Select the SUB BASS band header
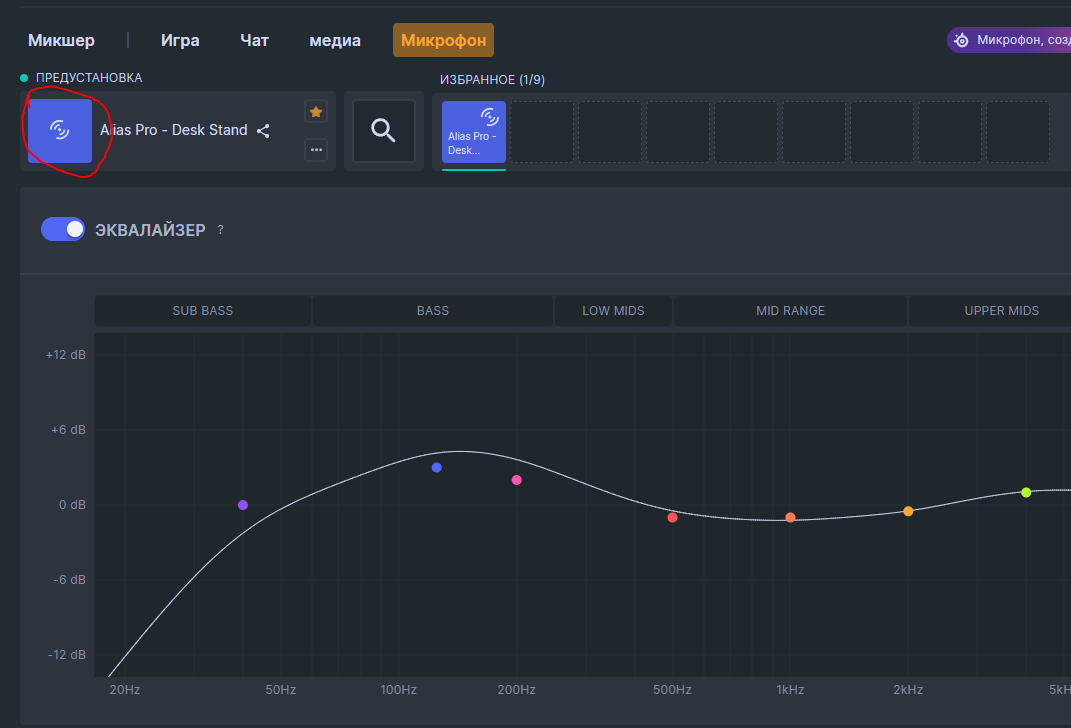Viewport: 1071px width, 728px height. click(x=203, y=311)
